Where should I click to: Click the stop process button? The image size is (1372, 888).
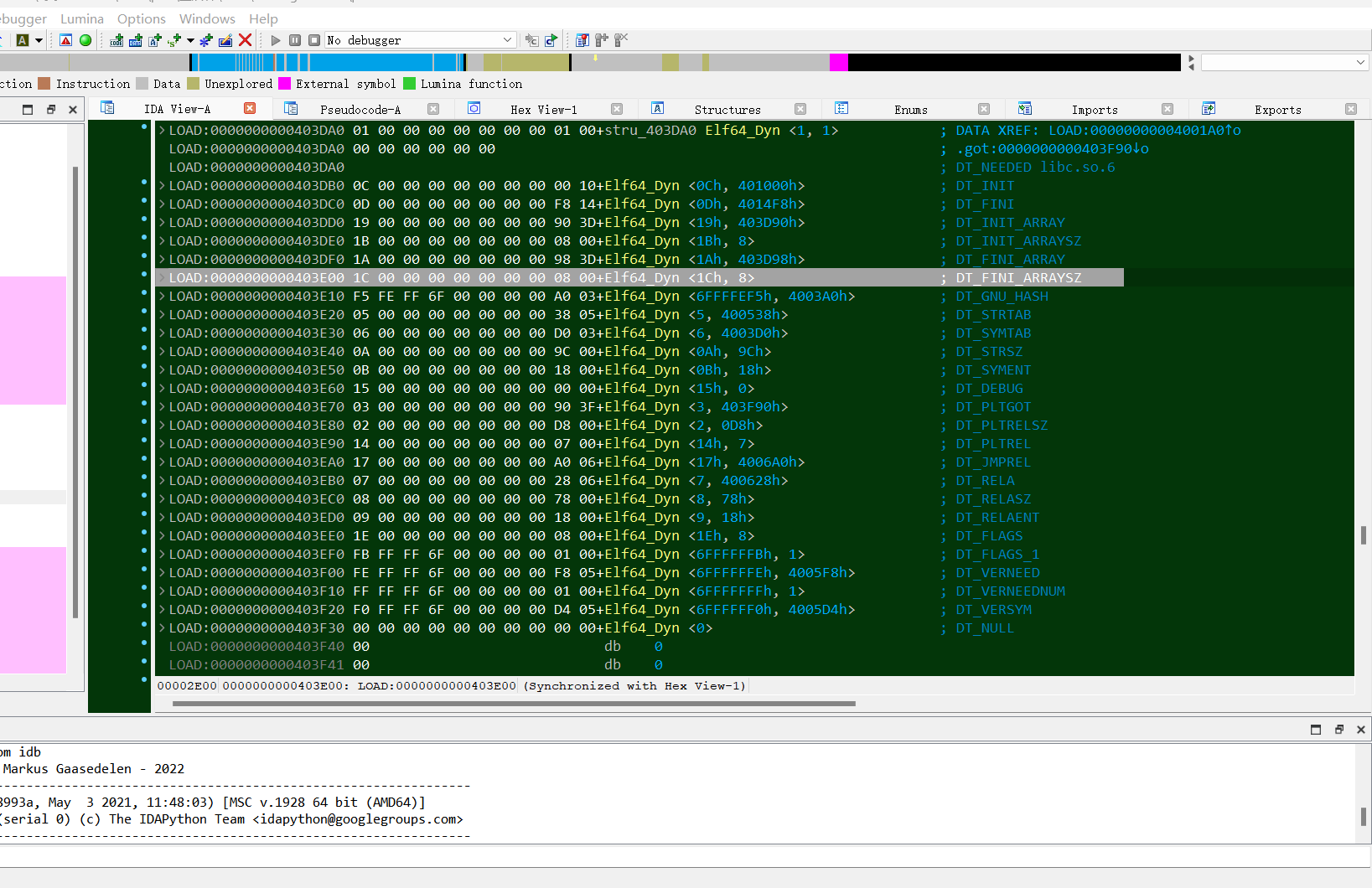coord(314,40)
